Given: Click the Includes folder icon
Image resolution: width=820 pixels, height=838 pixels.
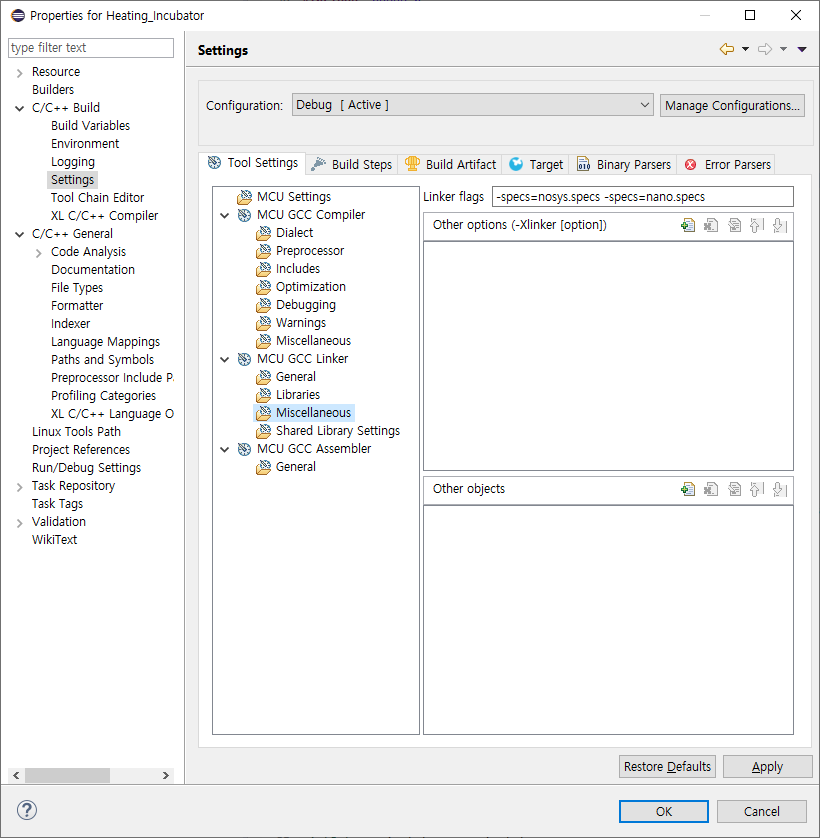Looking at the screenshot, I should [x=264, y=269].
